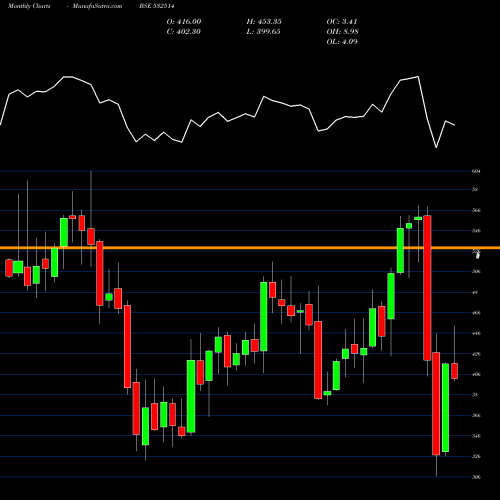Select the "L: 399.65" low value
The image size is (500, 500).
click(263, 31)
